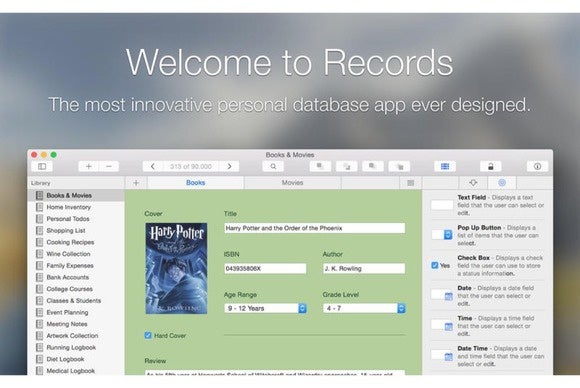Toggle the Hard Cover checkbox
Viewport: 580px width, 388px height.
coord(148,335)
